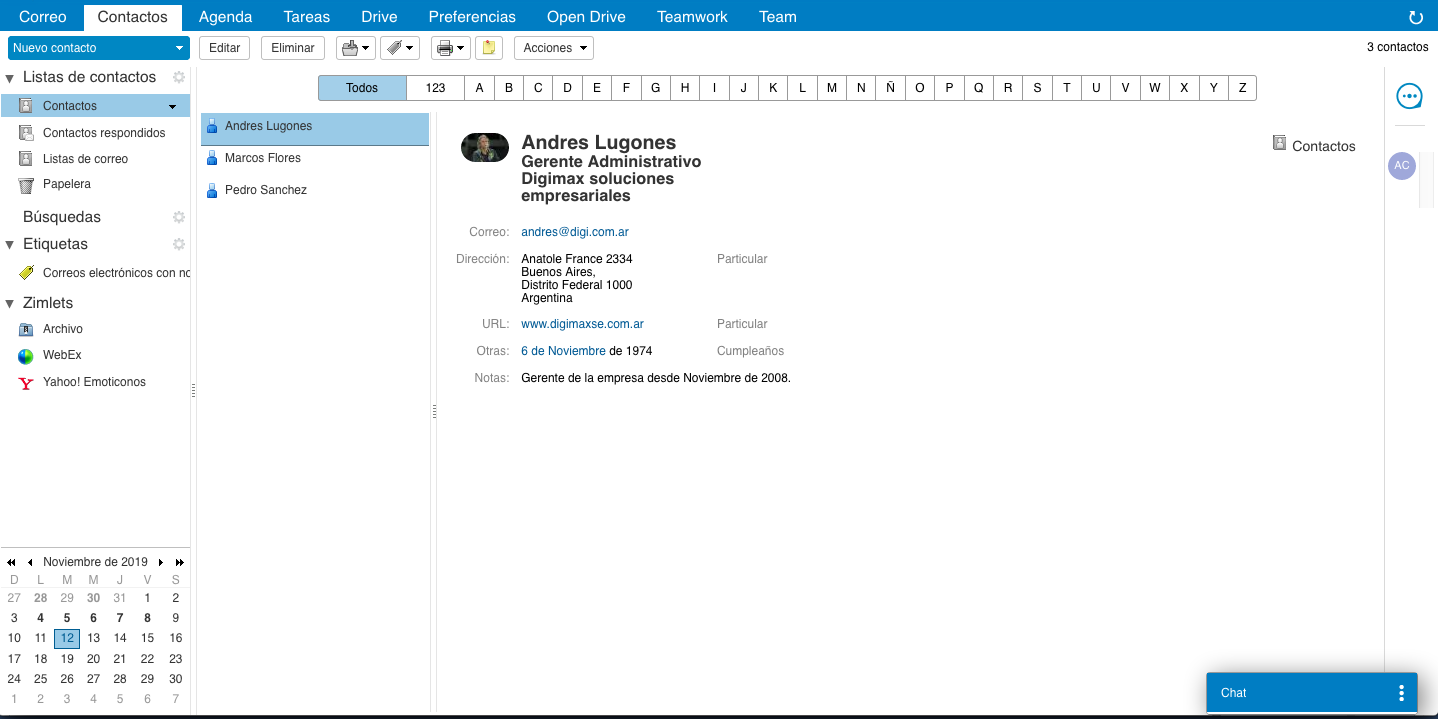Switch to Agenda tab
The image size is (1438, 719).
click(x=226, y=17)
